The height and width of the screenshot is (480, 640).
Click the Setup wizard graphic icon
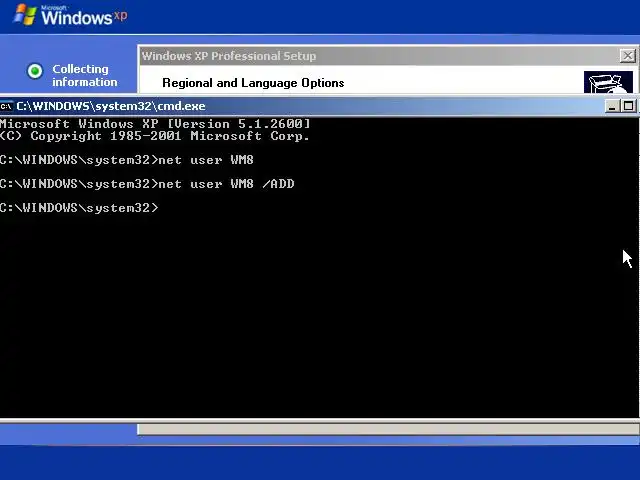click(608, 82)
